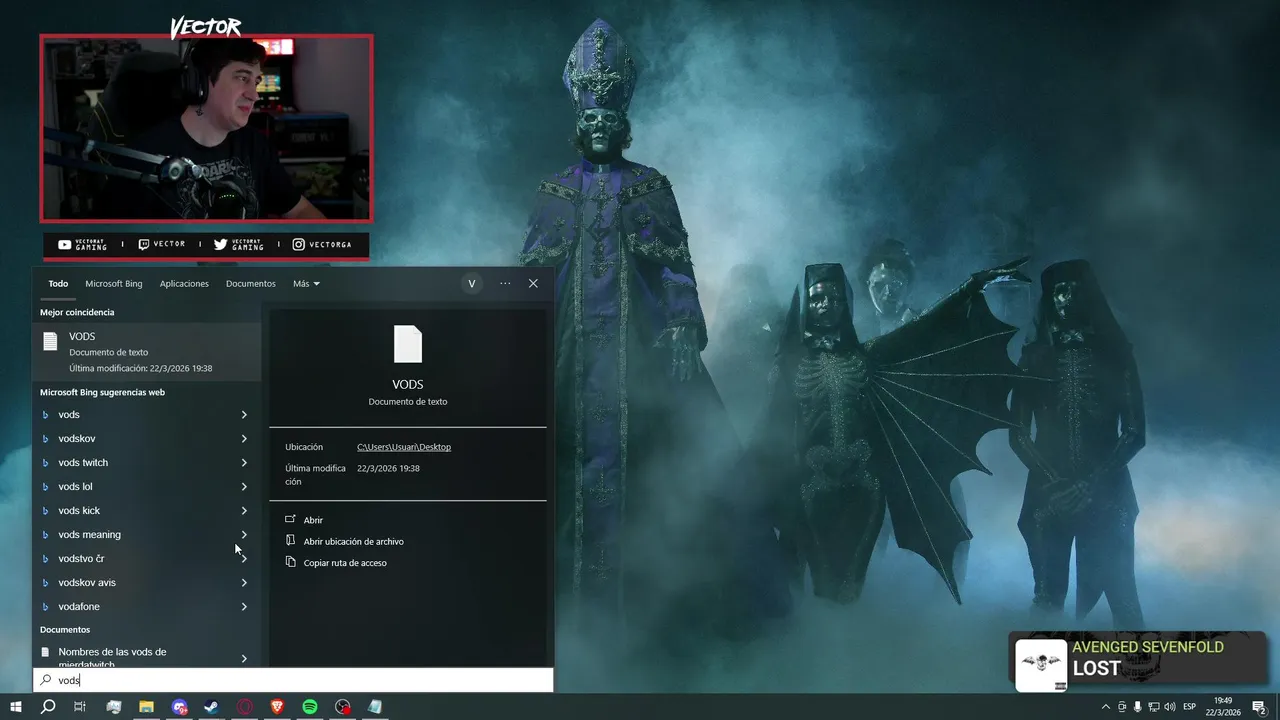The height and width of the screenshot is (720, 1280).
Task: Open the Más dropdown filter
Action: [x=306, y=284]
